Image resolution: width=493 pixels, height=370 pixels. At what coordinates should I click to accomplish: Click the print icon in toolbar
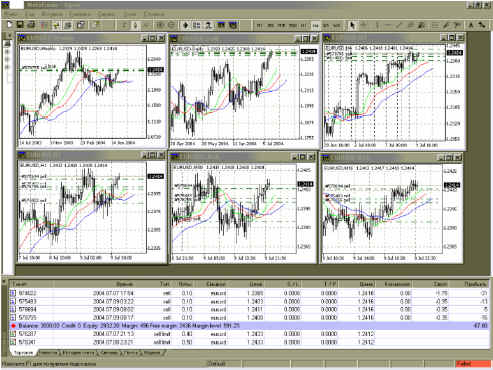31,25
